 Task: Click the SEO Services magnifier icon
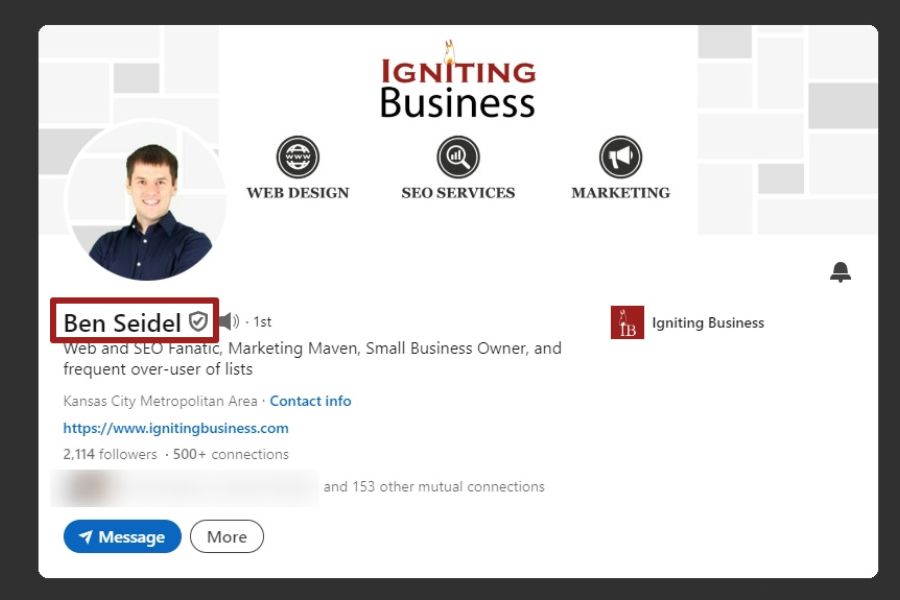click(458, 158)
